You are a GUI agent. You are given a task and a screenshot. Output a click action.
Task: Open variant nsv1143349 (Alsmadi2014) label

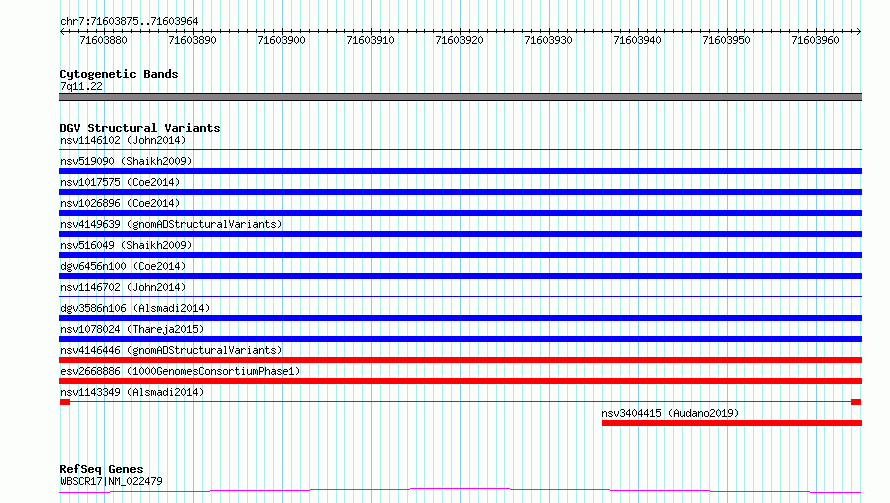click(x=132, y=392)
